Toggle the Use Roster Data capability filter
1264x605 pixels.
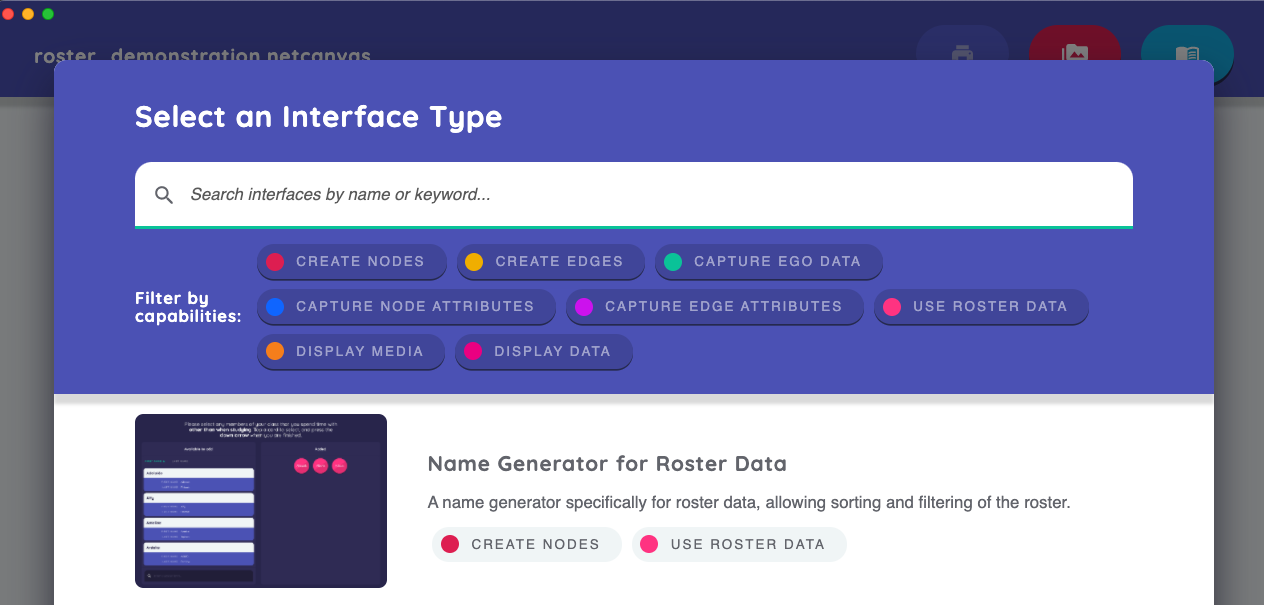[980, 307]
